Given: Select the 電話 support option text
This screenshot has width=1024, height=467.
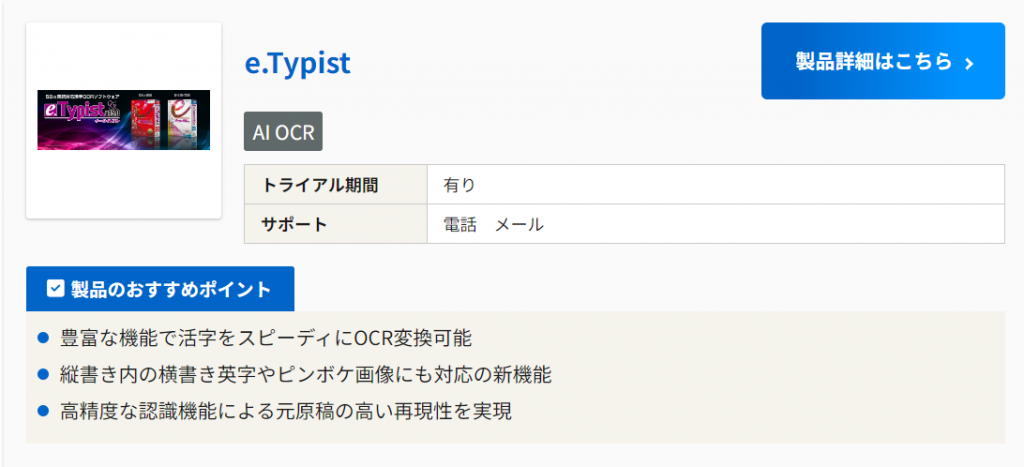Looking at the screenshot, I should (460, 224).
